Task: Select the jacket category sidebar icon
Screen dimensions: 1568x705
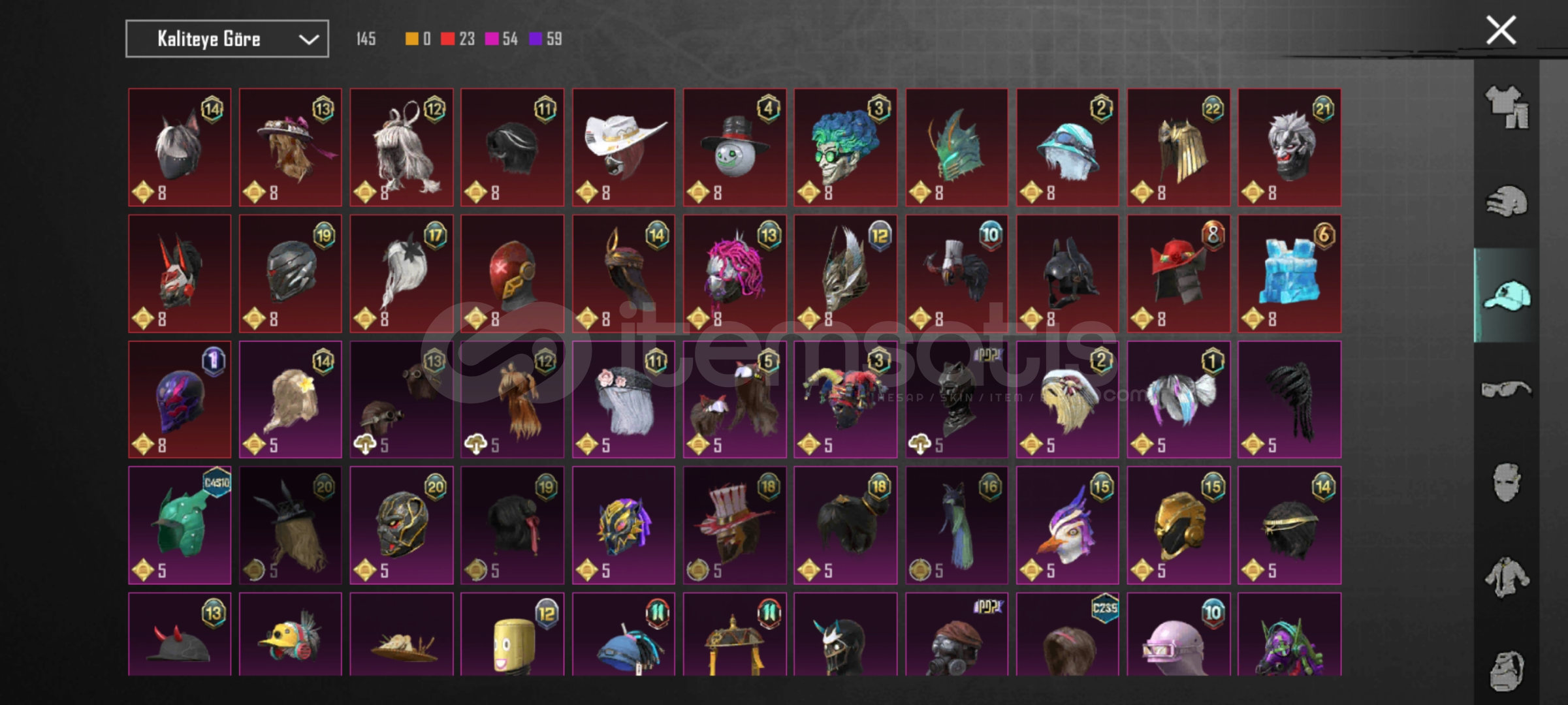Action: click(x=1507, y=577)
